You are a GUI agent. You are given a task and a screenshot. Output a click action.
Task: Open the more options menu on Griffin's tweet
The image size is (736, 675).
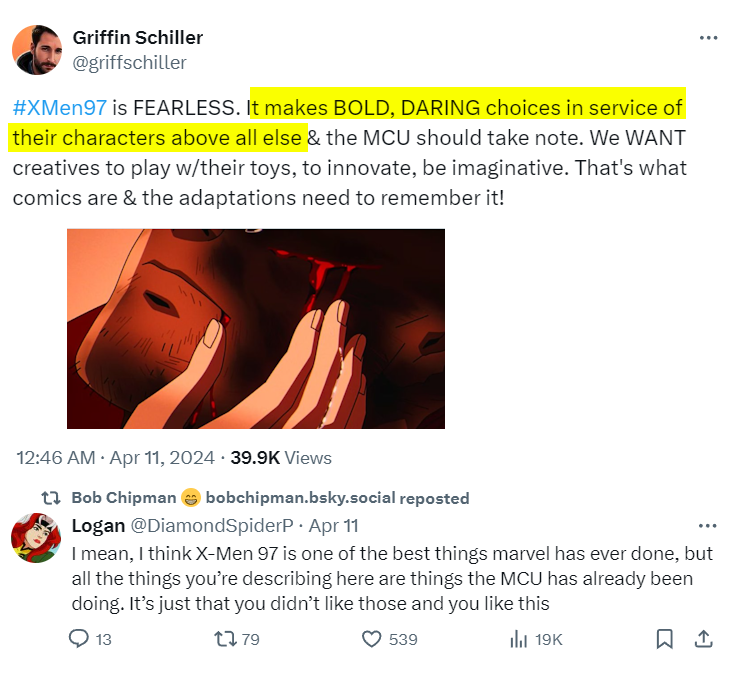708,38
